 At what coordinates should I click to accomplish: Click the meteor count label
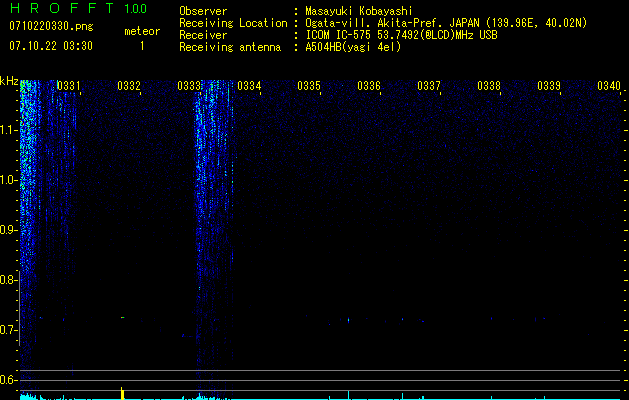click(x=142, y=31)
